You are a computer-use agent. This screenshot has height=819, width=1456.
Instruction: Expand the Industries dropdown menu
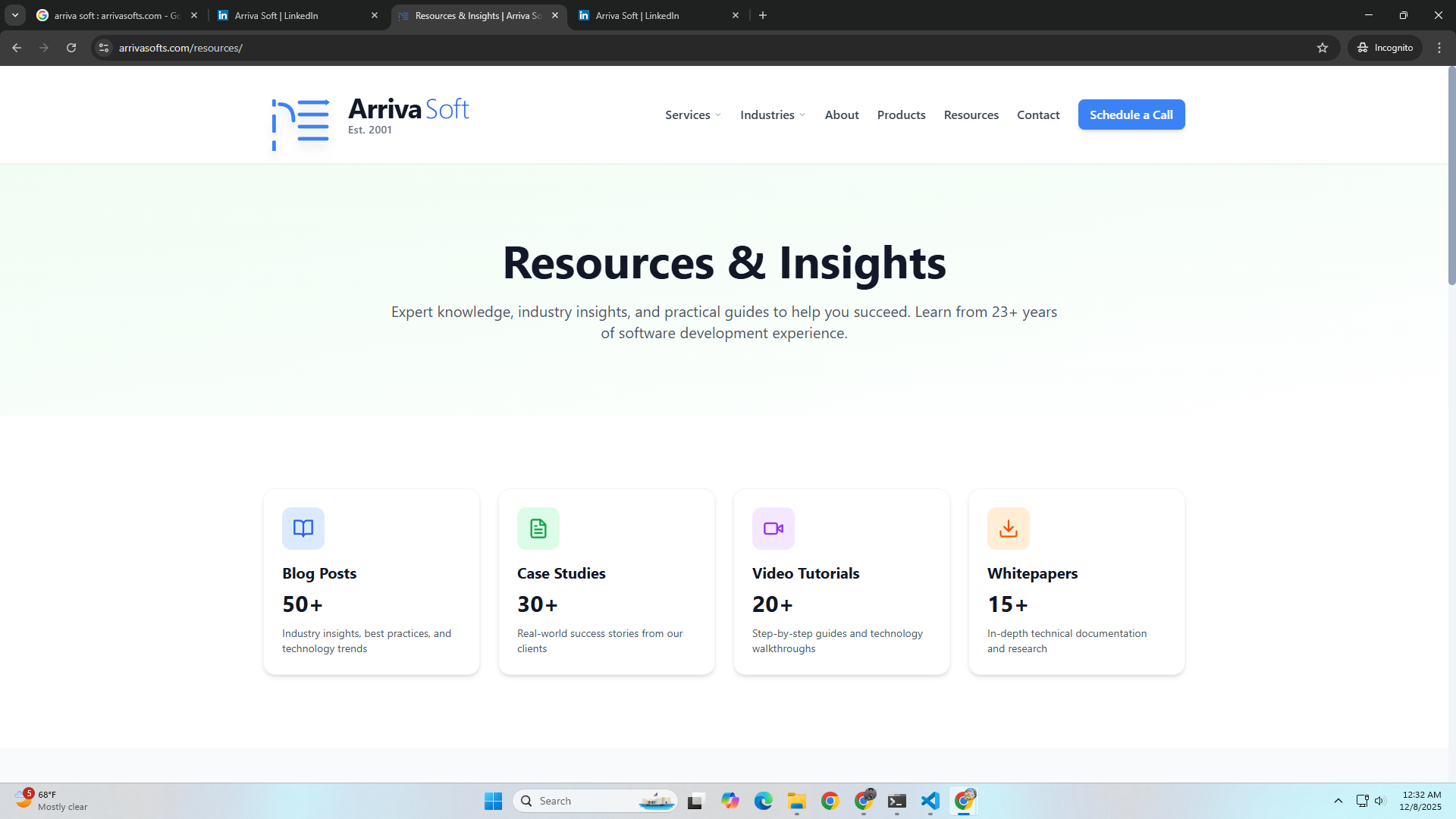coord(772,115)
